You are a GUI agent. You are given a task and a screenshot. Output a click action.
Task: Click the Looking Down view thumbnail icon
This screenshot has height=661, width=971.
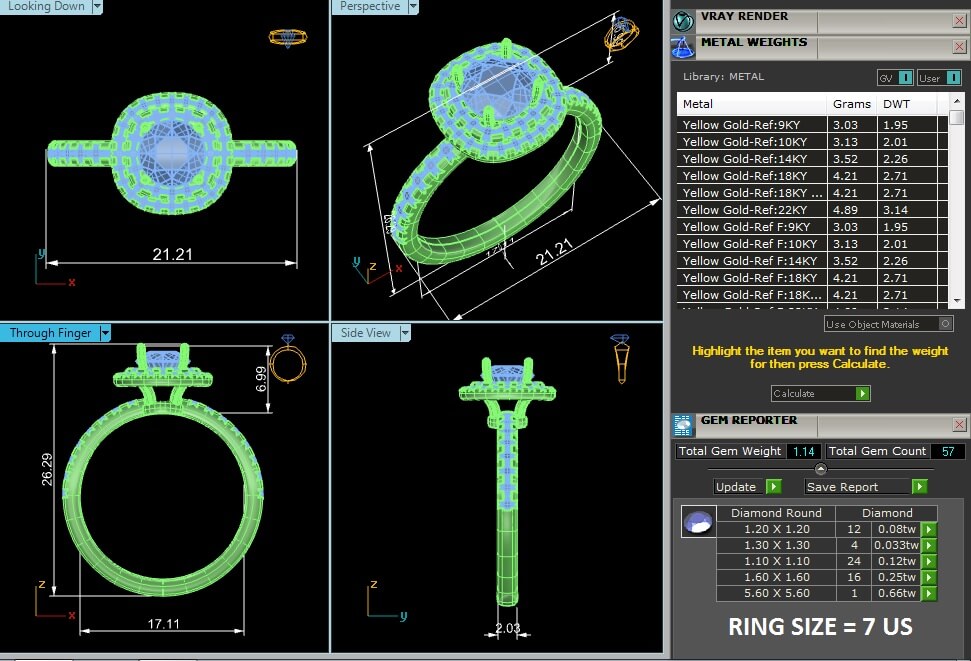click(288, 38)
